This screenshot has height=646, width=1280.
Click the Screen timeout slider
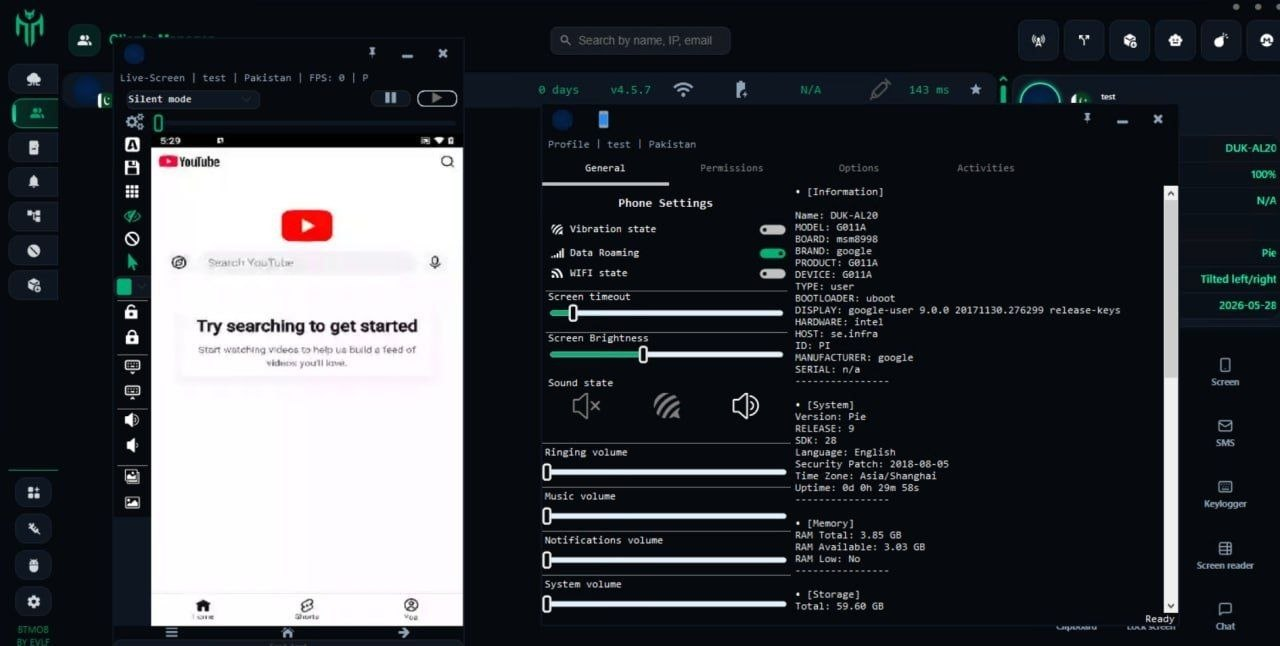coord(665,313)
